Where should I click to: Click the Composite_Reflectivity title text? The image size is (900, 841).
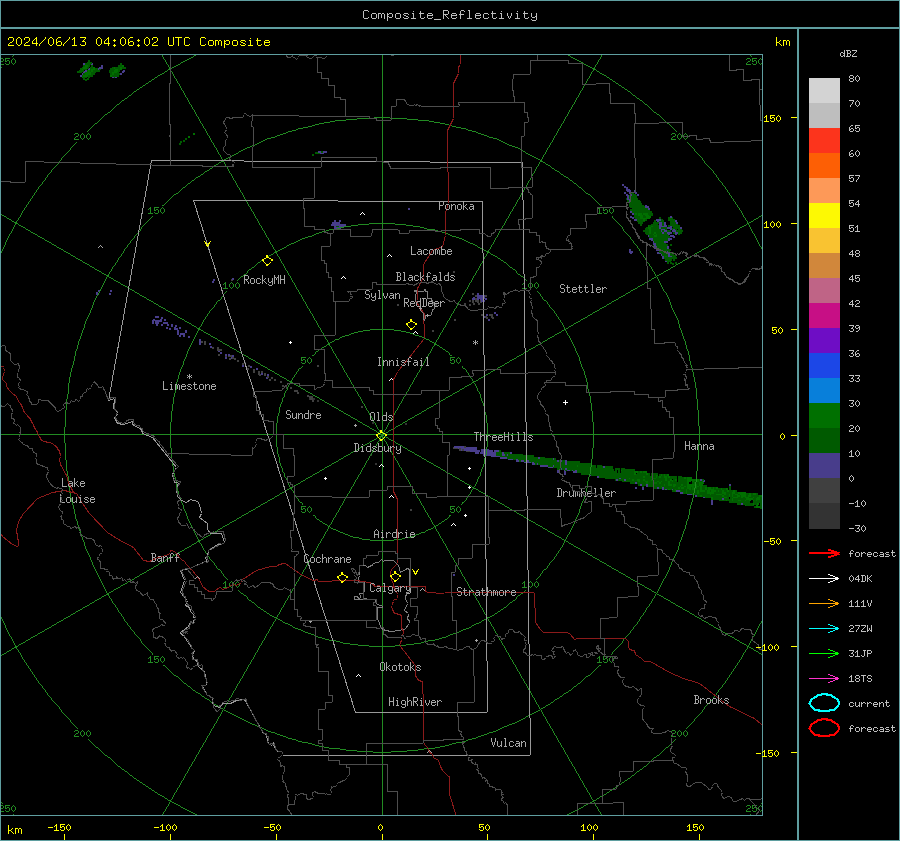click(x=449, y=15)
